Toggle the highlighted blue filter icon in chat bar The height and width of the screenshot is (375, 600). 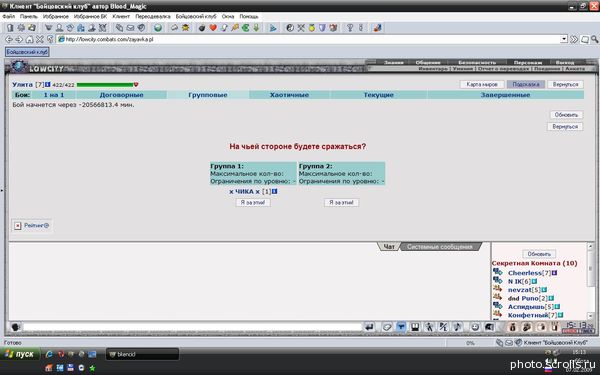[401, 327]
